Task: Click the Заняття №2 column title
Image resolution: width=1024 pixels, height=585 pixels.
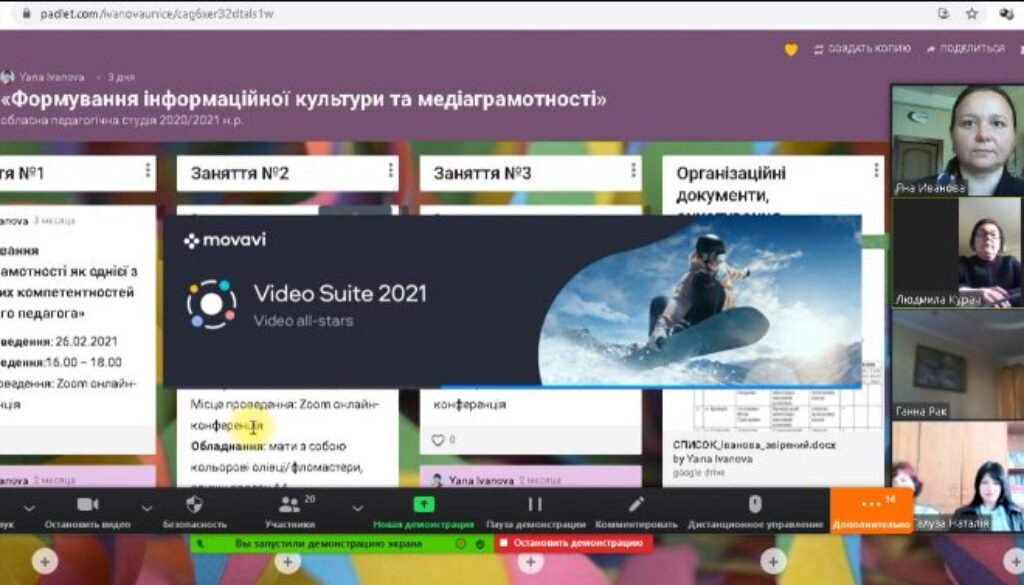Action: tap(240, 173)
